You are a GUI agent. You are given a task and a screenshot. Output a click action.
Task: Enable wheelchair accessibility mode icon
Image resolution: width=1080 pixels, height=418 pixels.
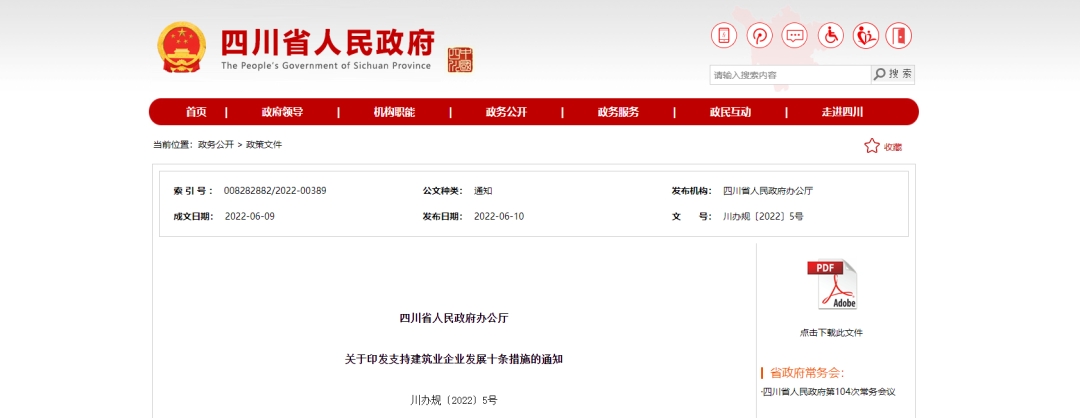coord(831,36)
